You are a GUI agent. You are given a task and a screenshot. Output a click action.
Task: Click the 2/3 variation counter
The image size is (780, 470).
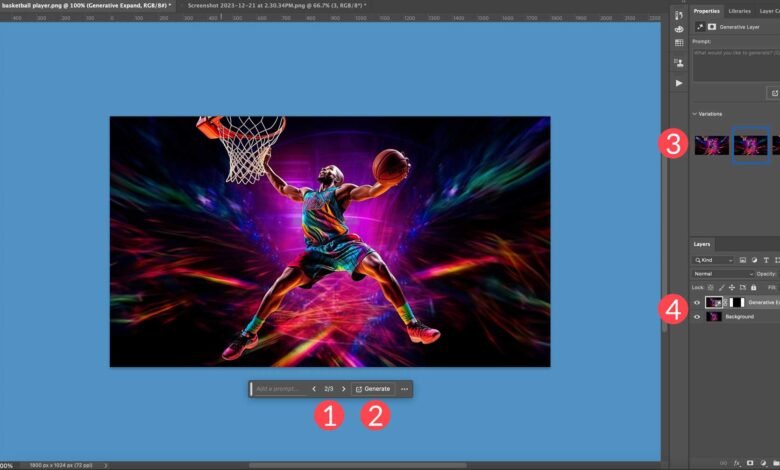pyautogui.click(x=329, y=389)
